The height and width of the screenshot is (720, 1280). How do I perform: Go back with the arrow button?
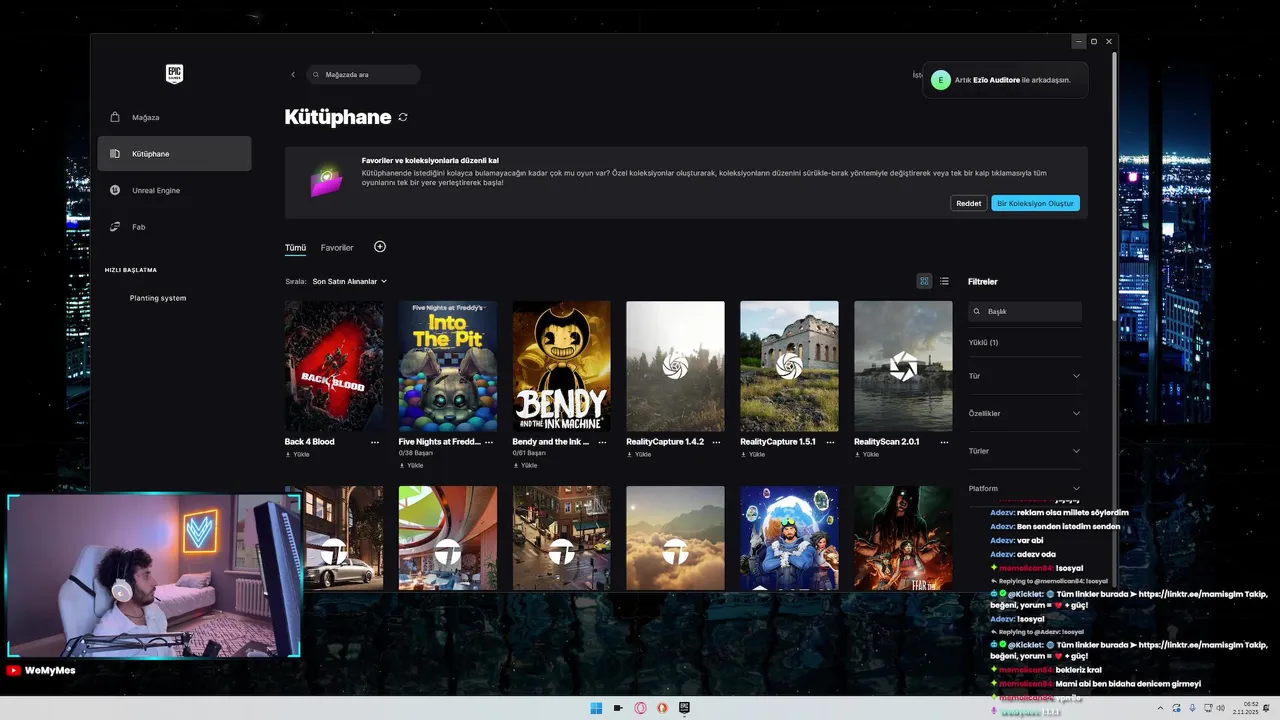coord(293,75)
